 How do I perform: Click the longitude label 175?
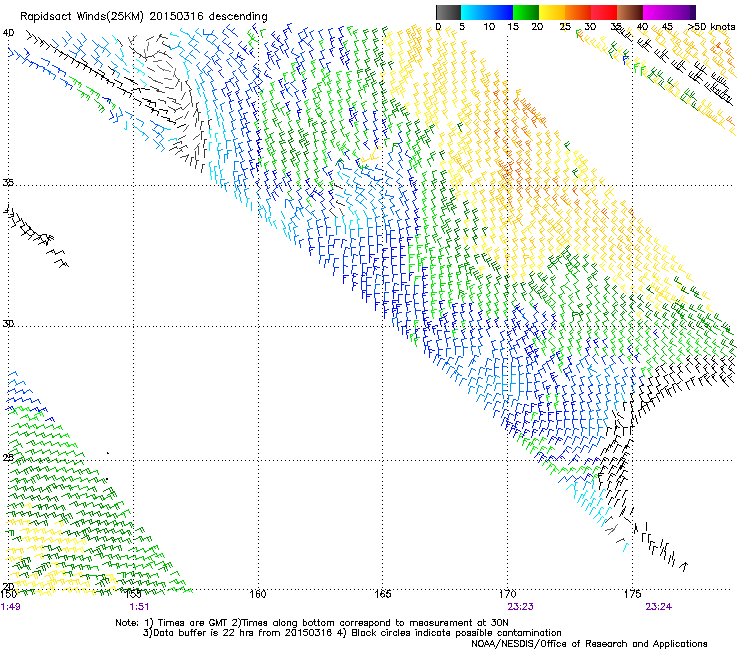(632, 594)
